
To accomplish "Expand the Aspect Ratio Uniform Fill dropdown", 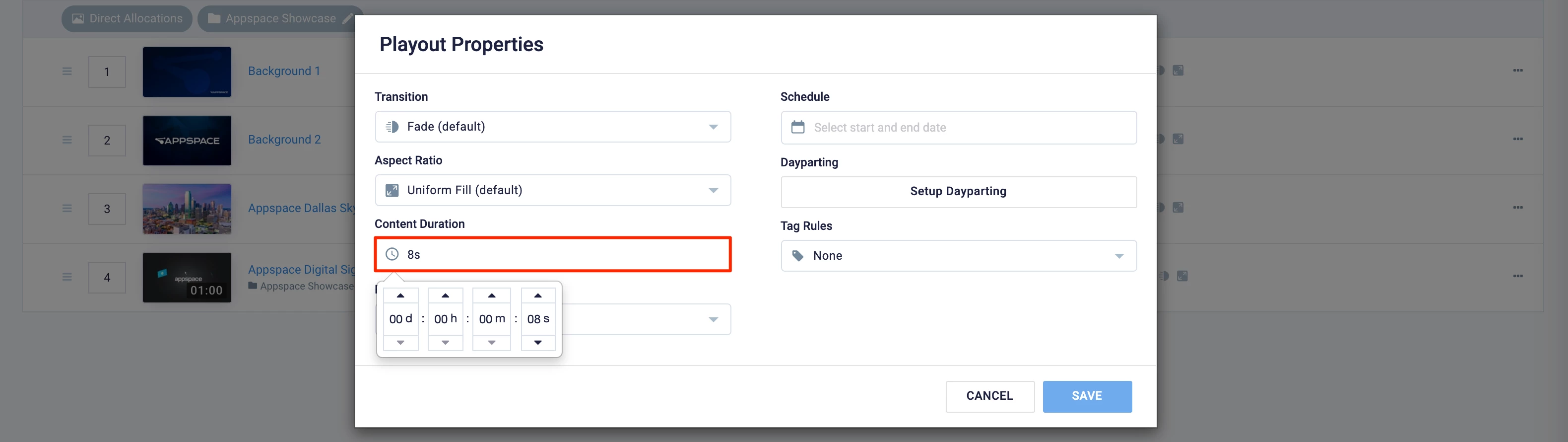I will coord(553,190).
